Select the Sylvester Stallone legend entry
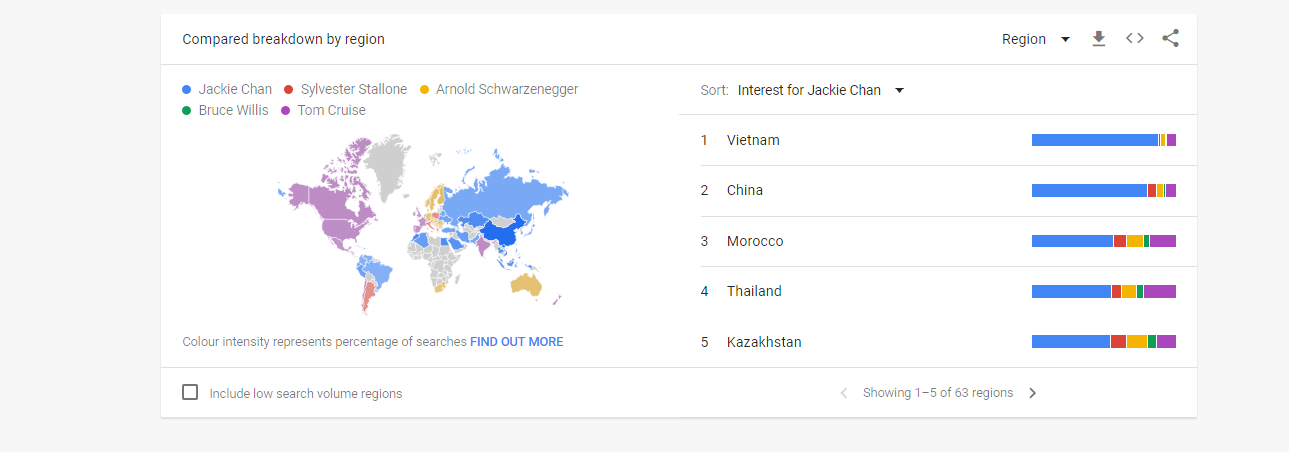The width and height of the screenshot is (1289, 452). (346, 89)
